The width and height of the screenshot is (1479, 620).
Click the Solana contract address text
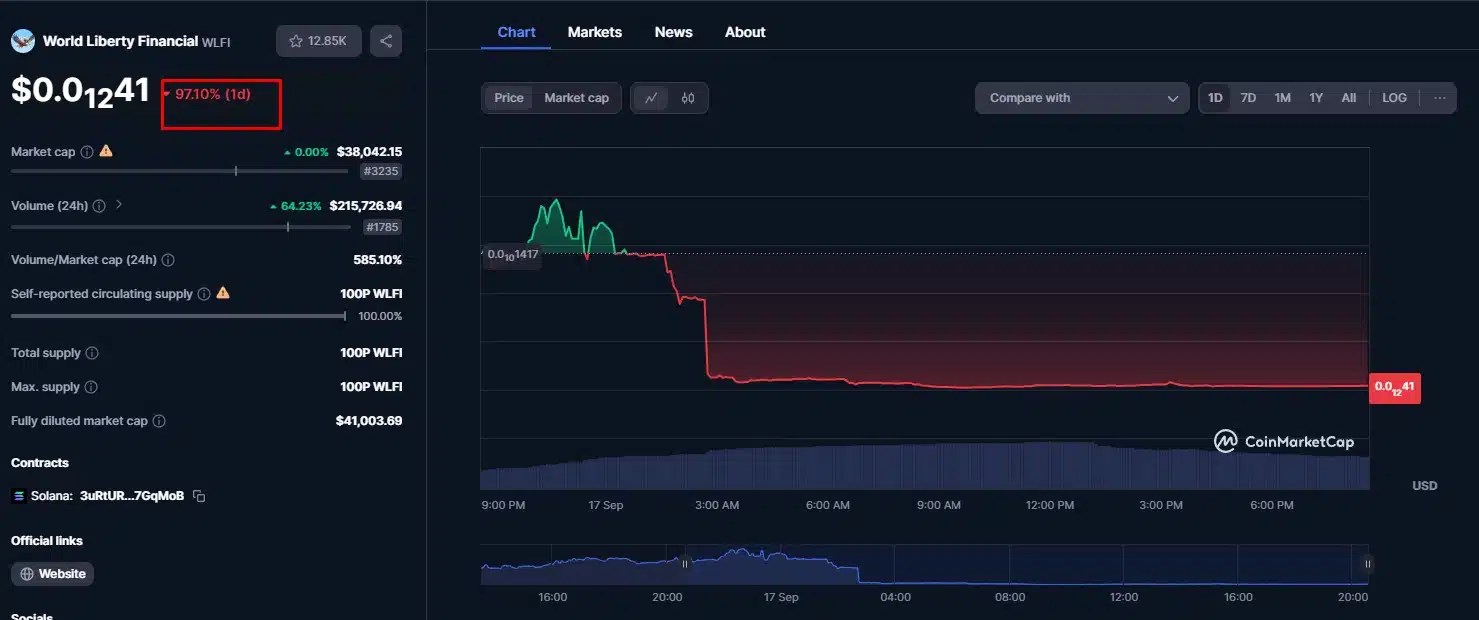pyautogui.click(x=132, y=496)
